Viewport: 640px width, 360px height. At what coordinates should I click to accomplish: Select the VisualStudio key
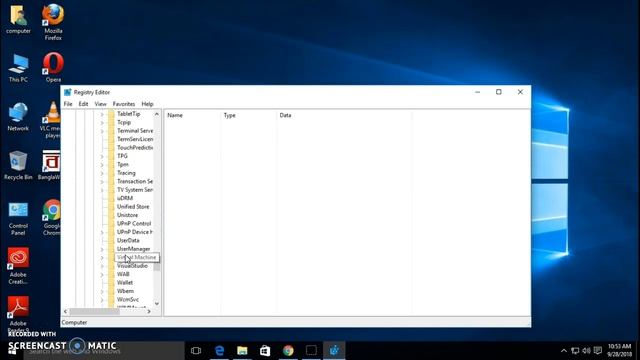(x=132, y=266)
